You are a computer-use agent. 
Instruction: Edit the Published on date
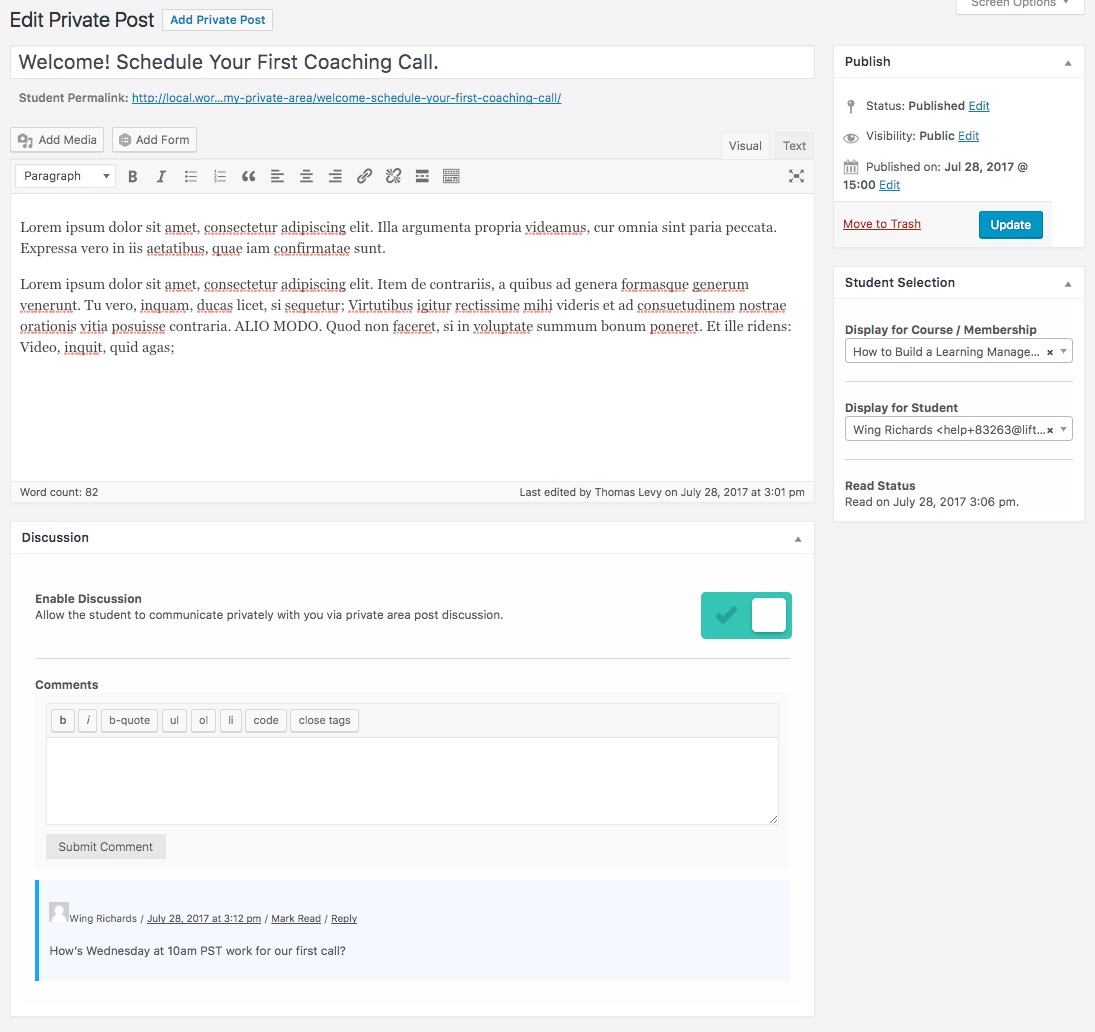coord(889,185)
